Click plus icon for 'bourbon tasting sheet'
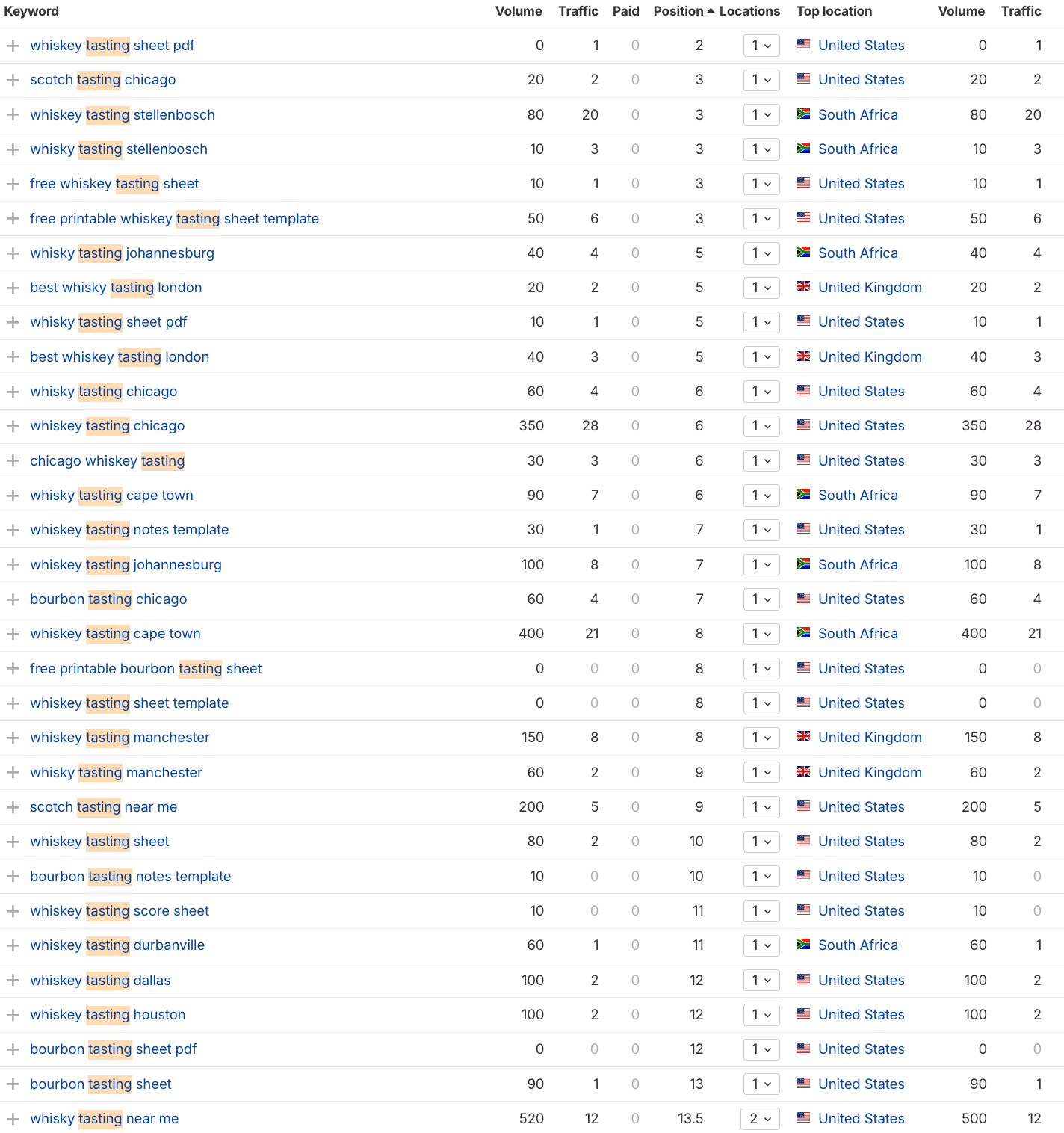 click(13, 1084)
